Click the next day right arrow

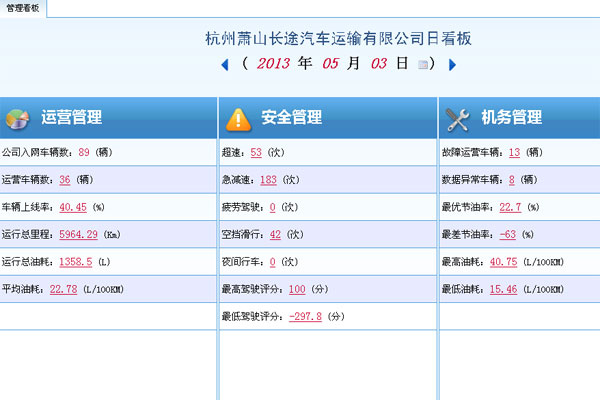click(452, 65)
